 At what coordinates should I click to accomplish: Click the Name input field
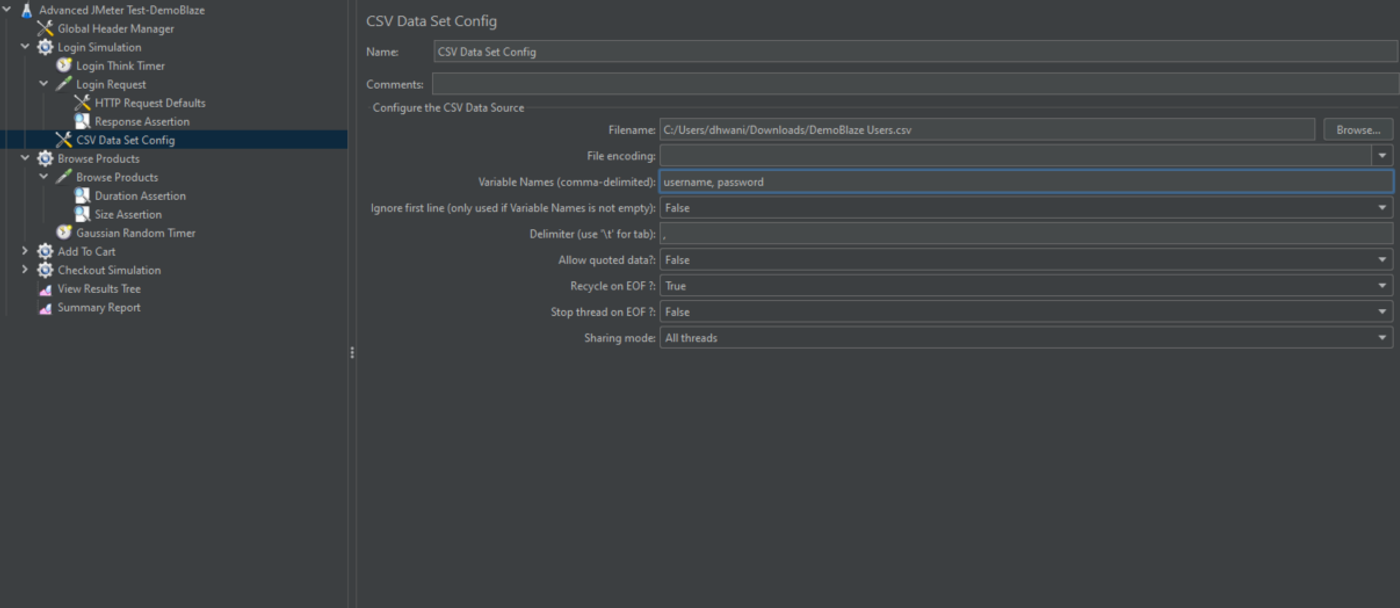[x=915, y=51]
